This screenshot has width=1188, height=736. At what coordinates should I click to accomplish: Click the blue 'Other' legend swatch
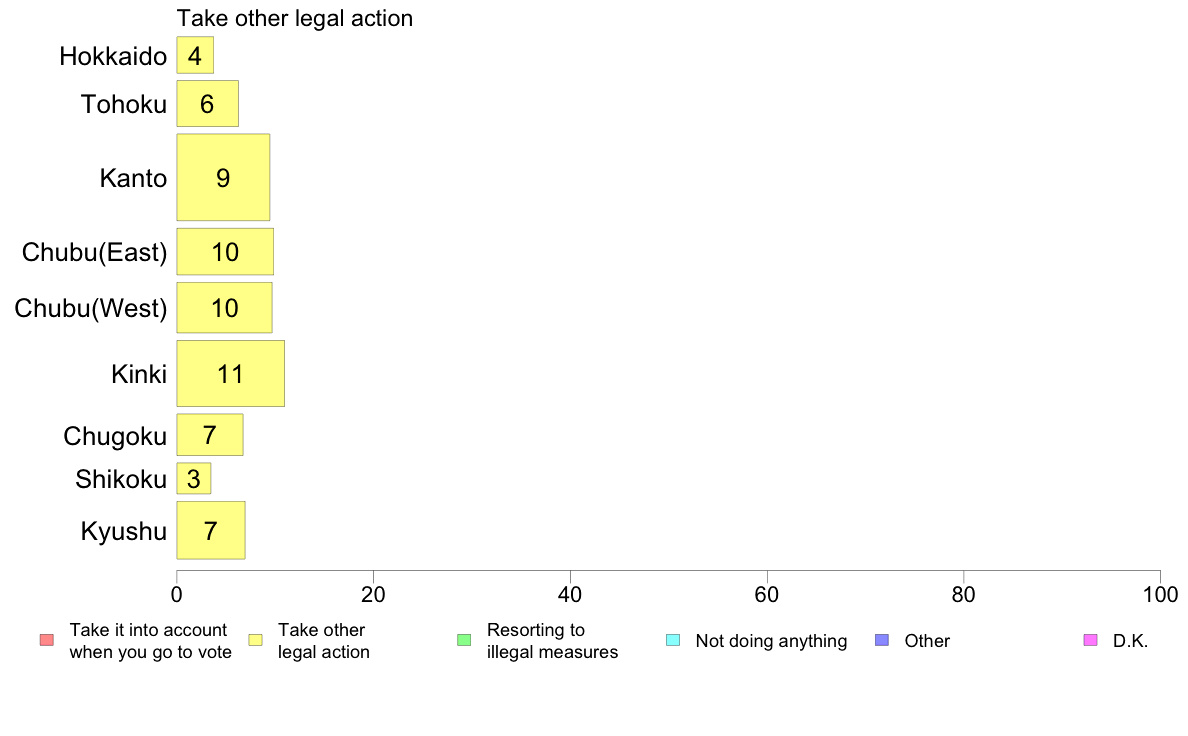pos(882,640)
